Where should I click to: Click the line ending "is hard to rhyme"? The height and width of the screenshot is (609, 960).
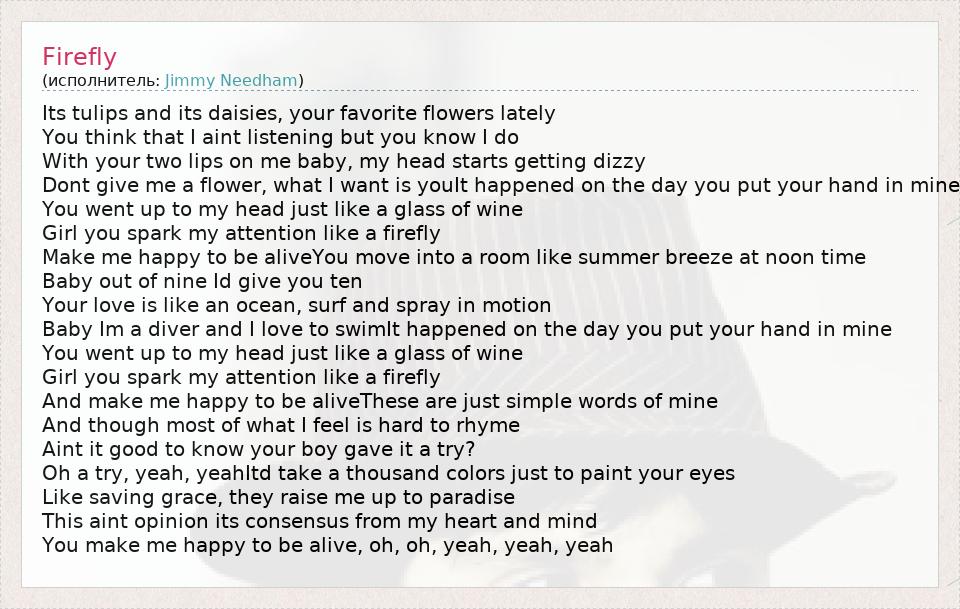point(281,425)
